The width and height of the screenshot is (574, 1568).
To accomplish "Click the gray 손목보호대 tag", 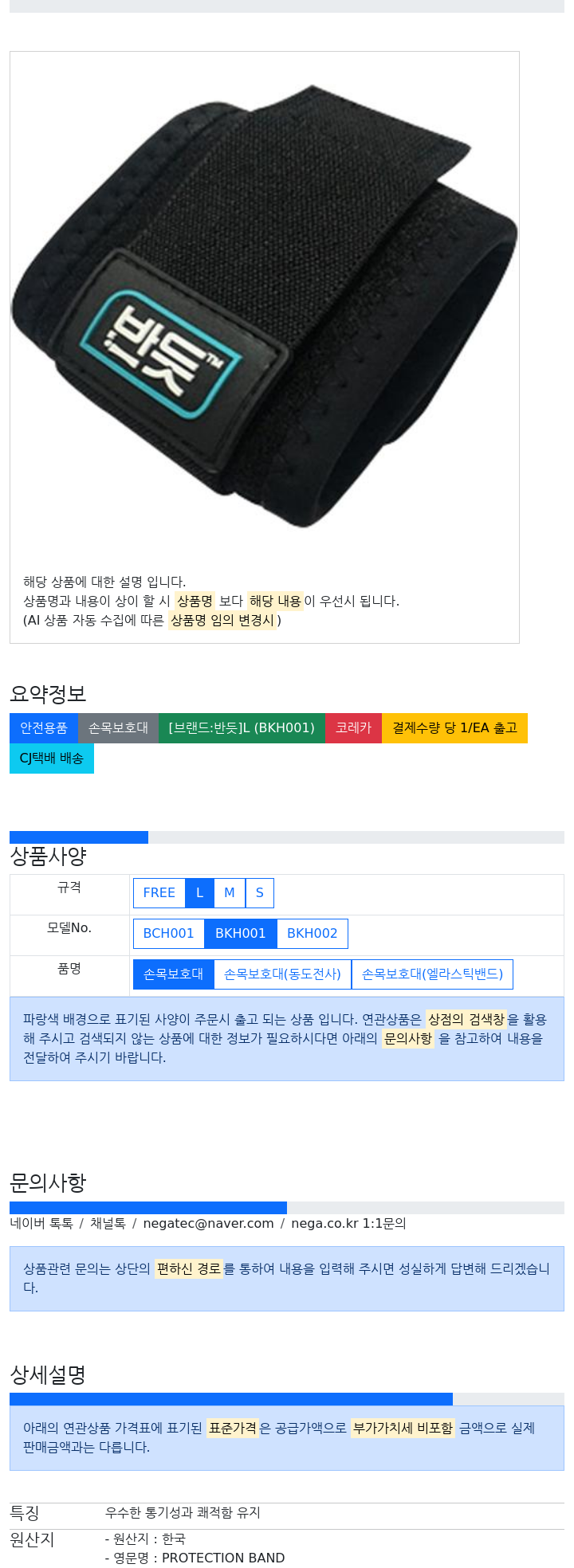I will pos(118,728).
